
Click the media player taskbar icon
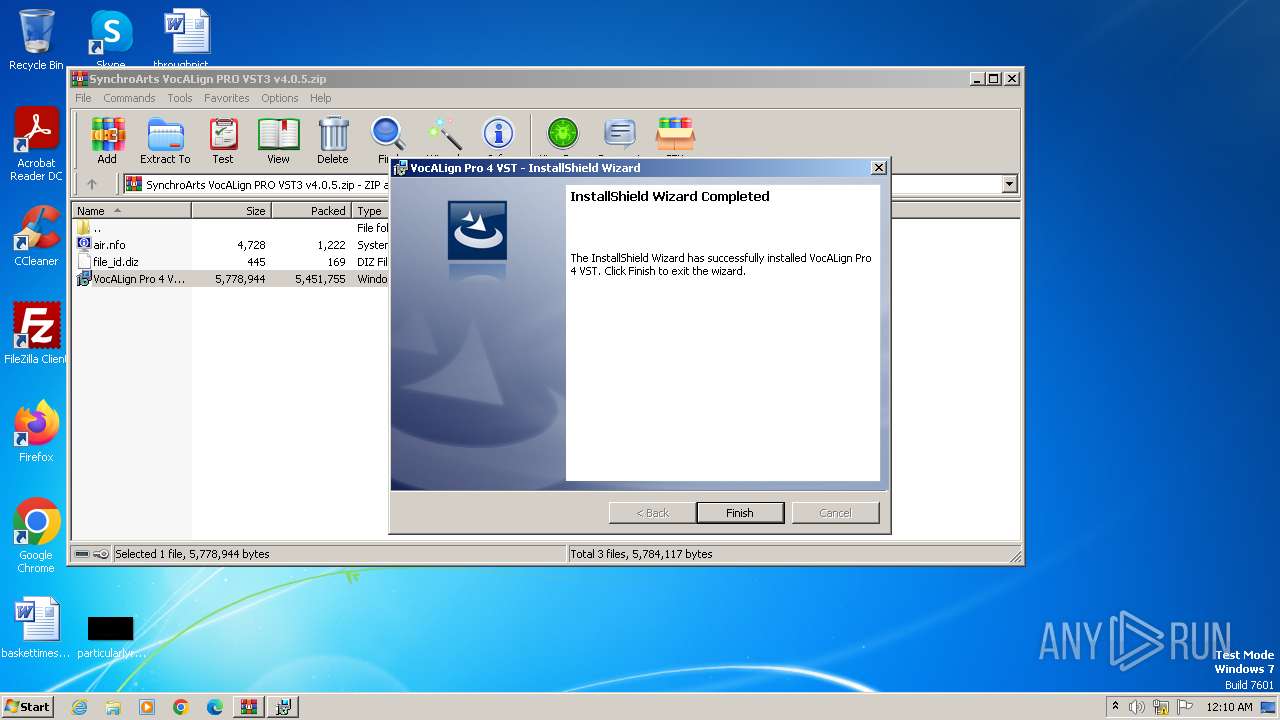[x=147, y=707]
